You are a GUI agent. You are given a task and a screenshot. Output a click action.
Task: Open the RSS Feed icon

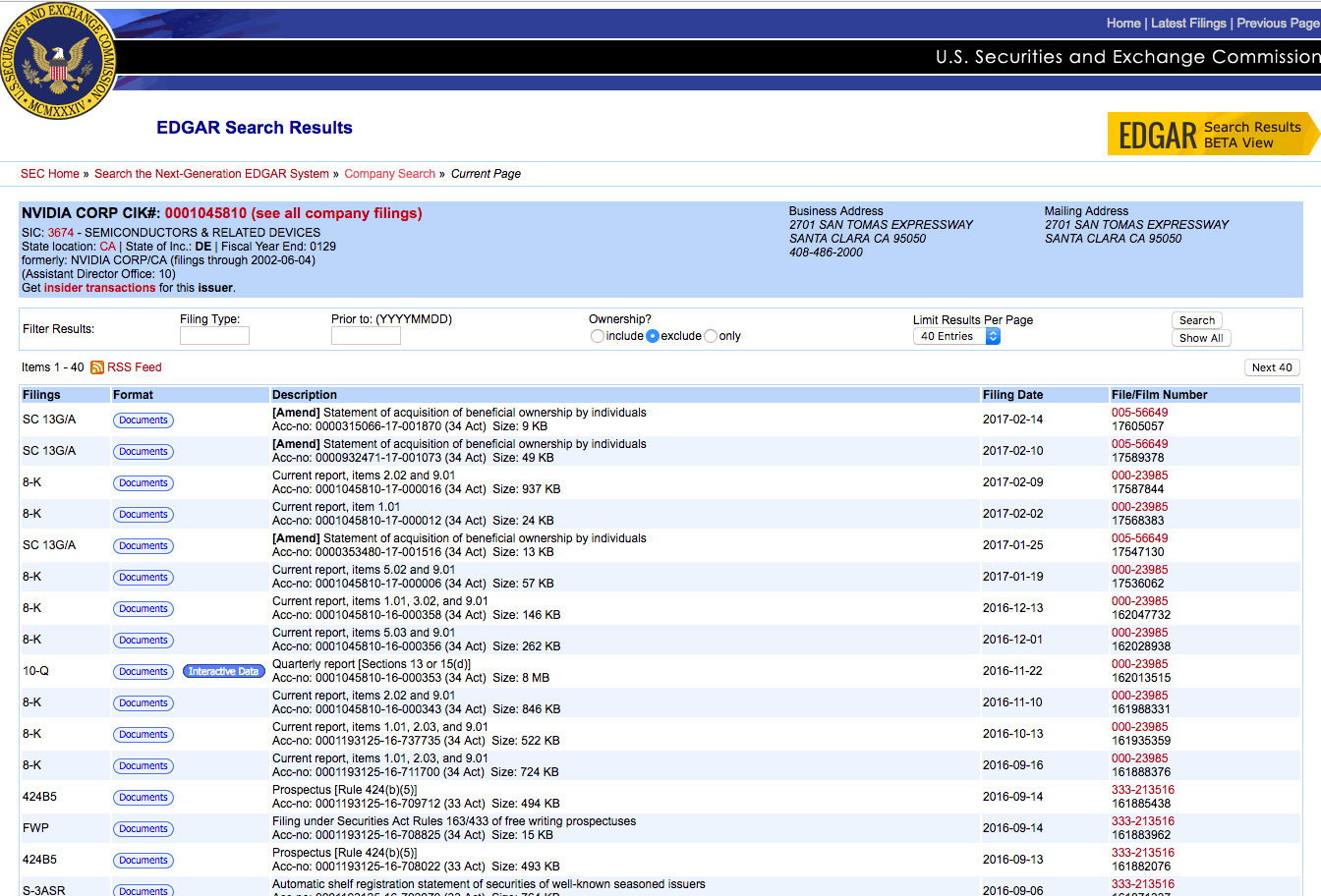pyautogui.click(x=97, y=367)
